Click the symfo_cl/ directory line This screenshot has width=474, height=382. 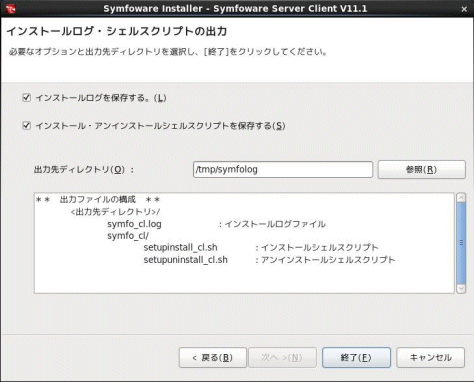pos(128,236)
